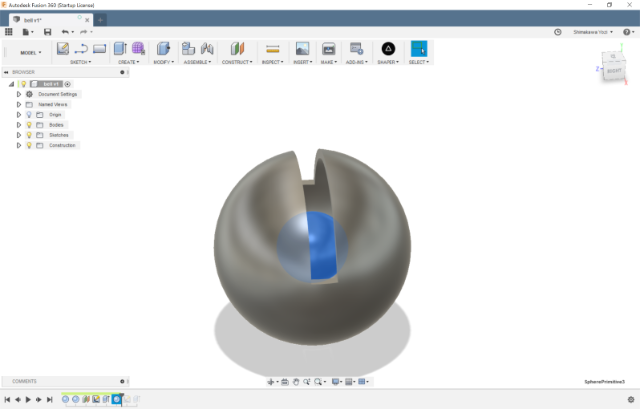
Task: Open the CONSTRUCT menu
Action: 237,62
